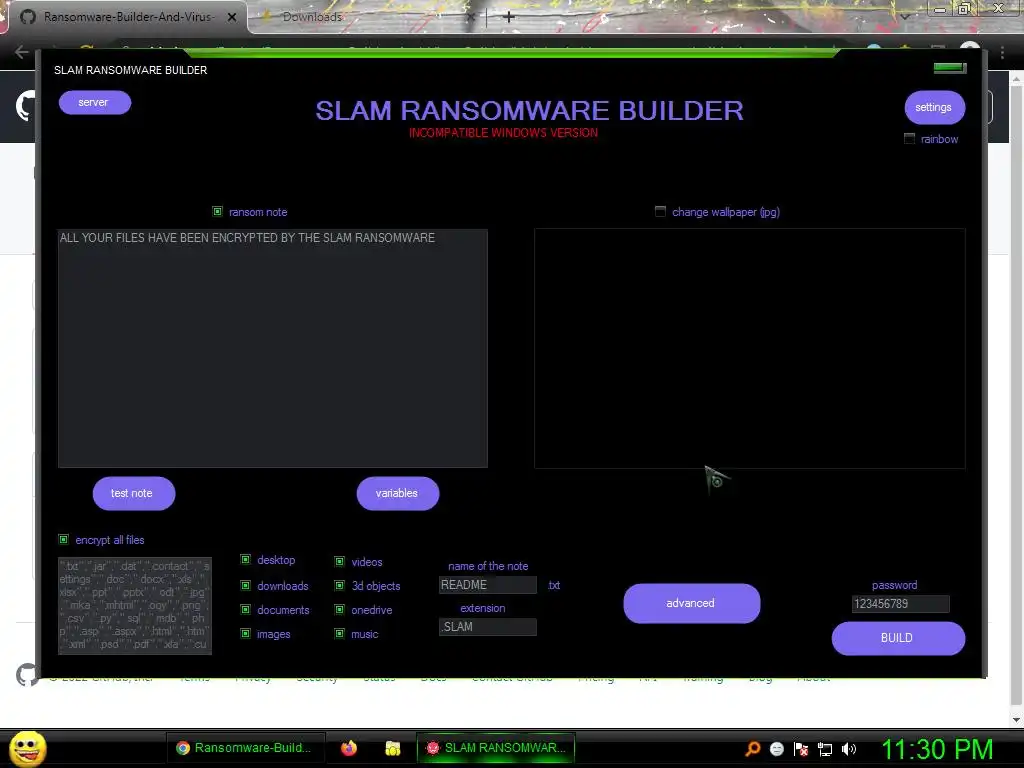Open the Chrome three-dot menu

pyautogui.click(x=1002, y=52)
